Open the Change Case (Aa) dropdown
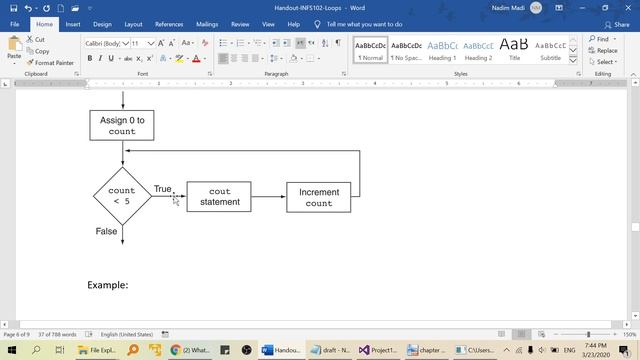 point(187,43)
